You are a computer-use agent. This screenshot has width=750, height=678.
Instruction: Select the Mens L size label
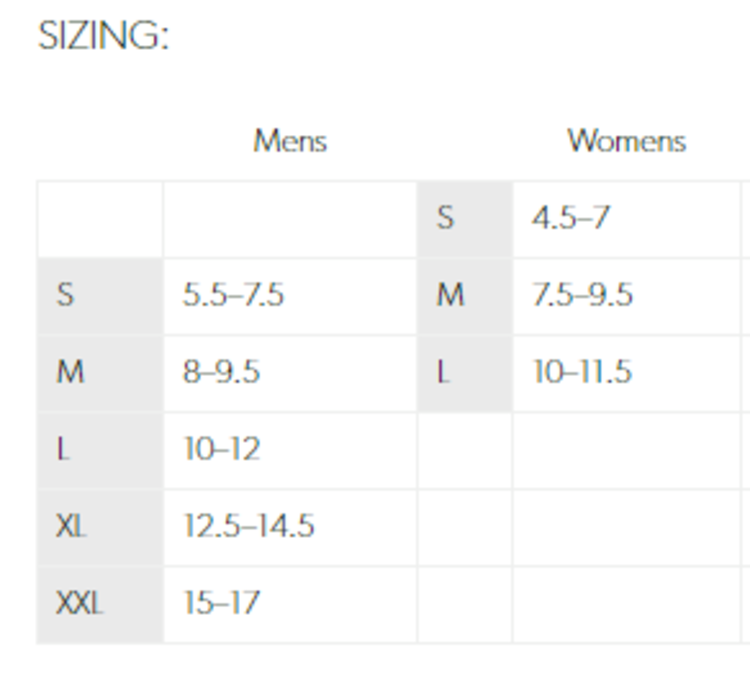tap(63, 449)
